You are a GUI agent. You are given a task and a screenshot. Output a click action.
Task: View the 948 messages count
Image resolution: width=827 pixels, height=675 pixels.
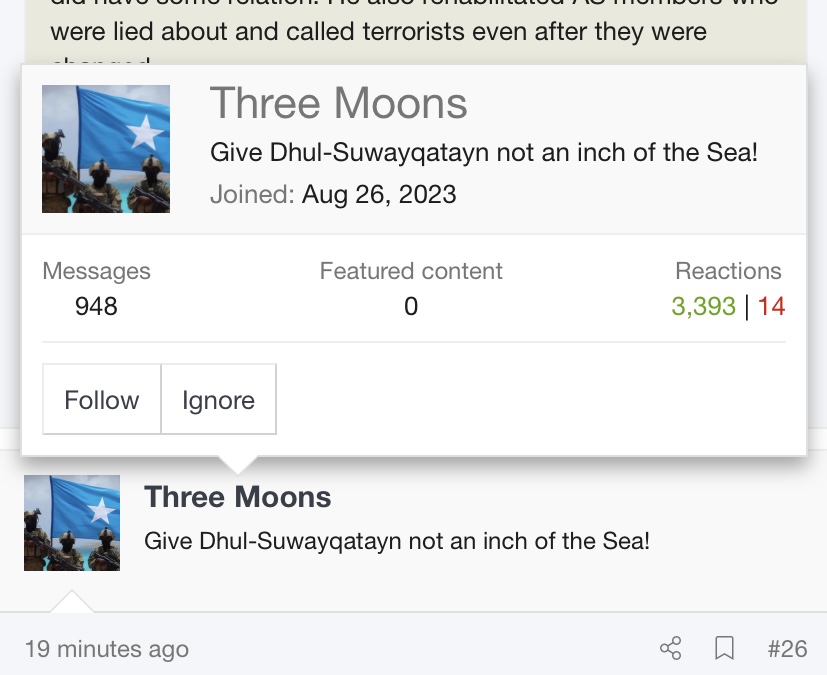tap(96, 306)
